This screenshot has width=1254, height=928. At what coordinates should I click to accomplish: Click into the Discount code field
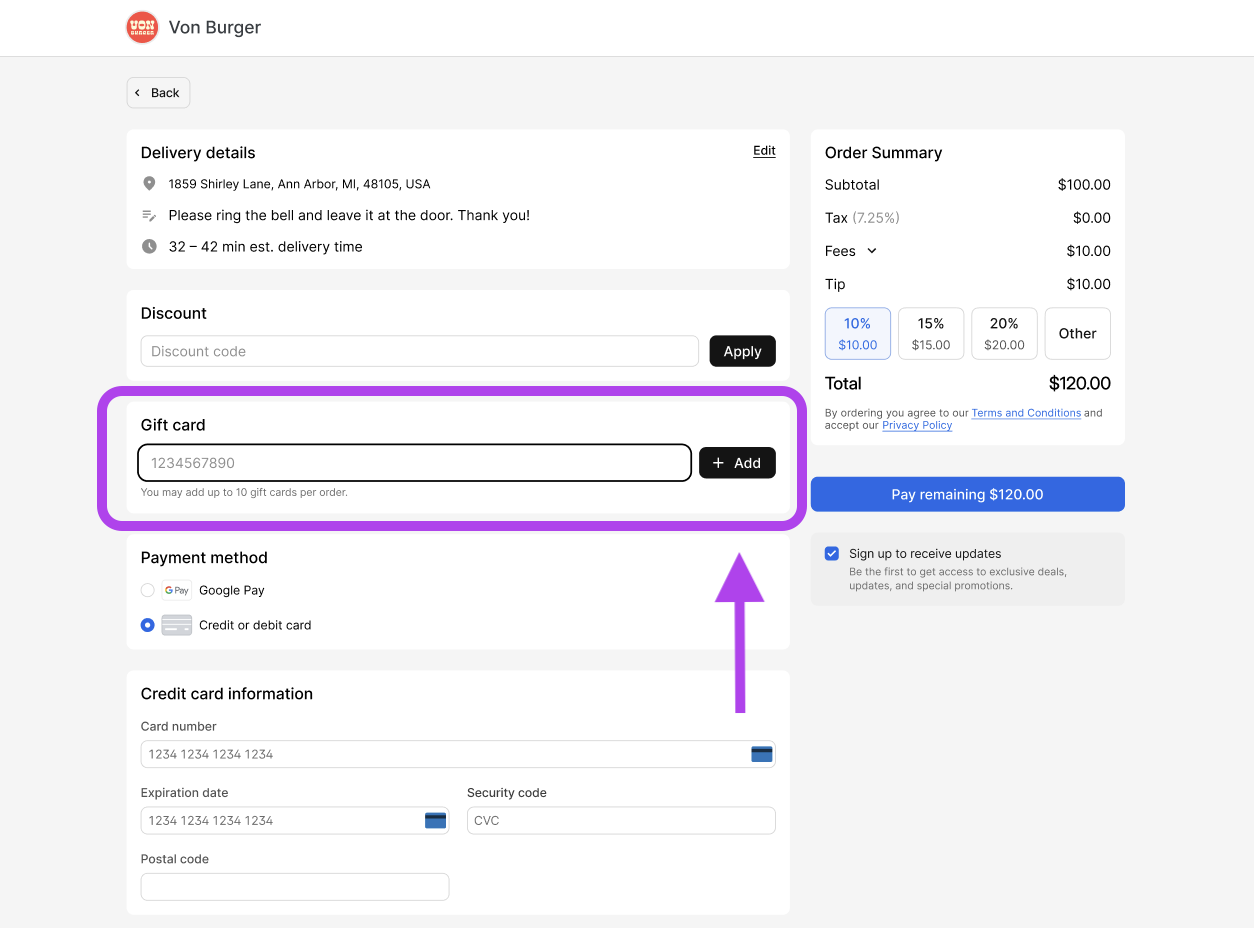coord(419,351)
